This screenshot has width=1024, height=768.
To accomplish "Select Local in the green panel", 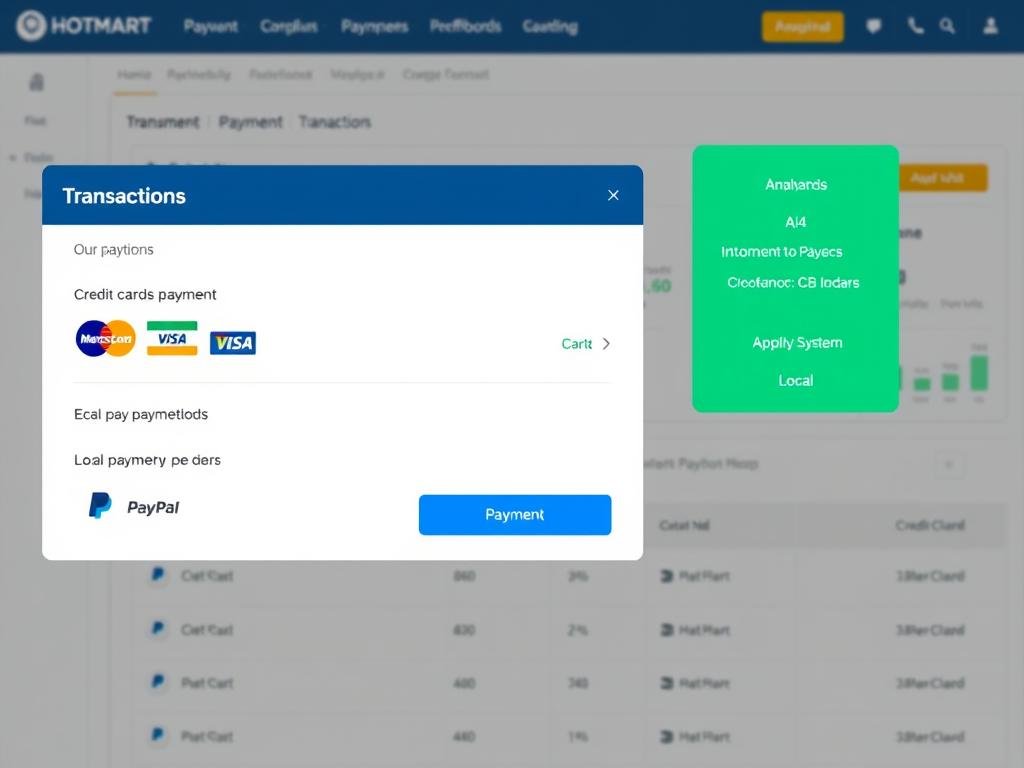I will coord(795,380).
